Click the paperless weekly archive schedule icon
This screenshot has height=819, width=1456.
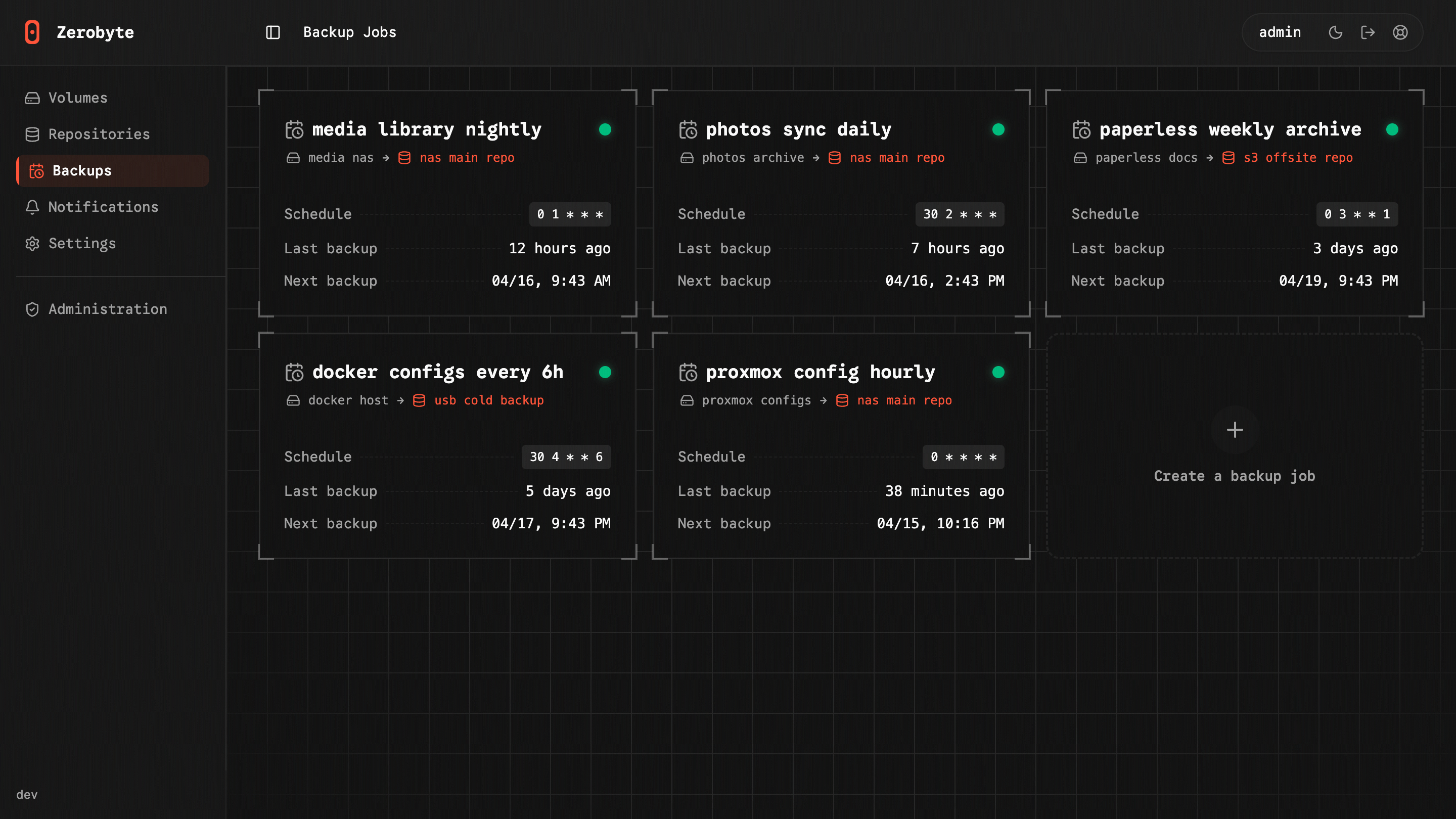click(1081, 130)
